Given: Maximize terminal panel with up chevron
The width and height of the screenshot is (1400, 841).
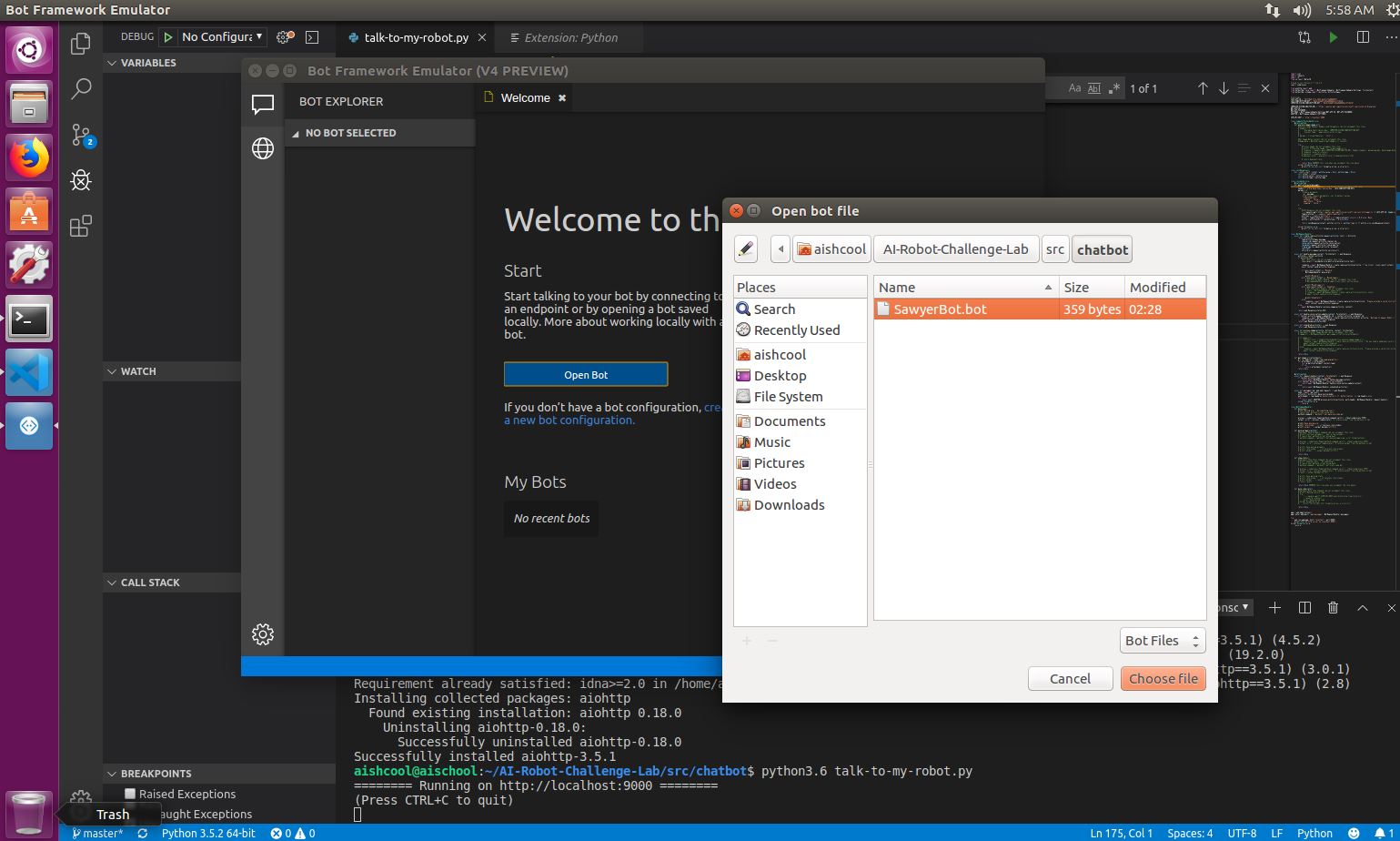Looking at the screenshot, I should click(1362, 607).
